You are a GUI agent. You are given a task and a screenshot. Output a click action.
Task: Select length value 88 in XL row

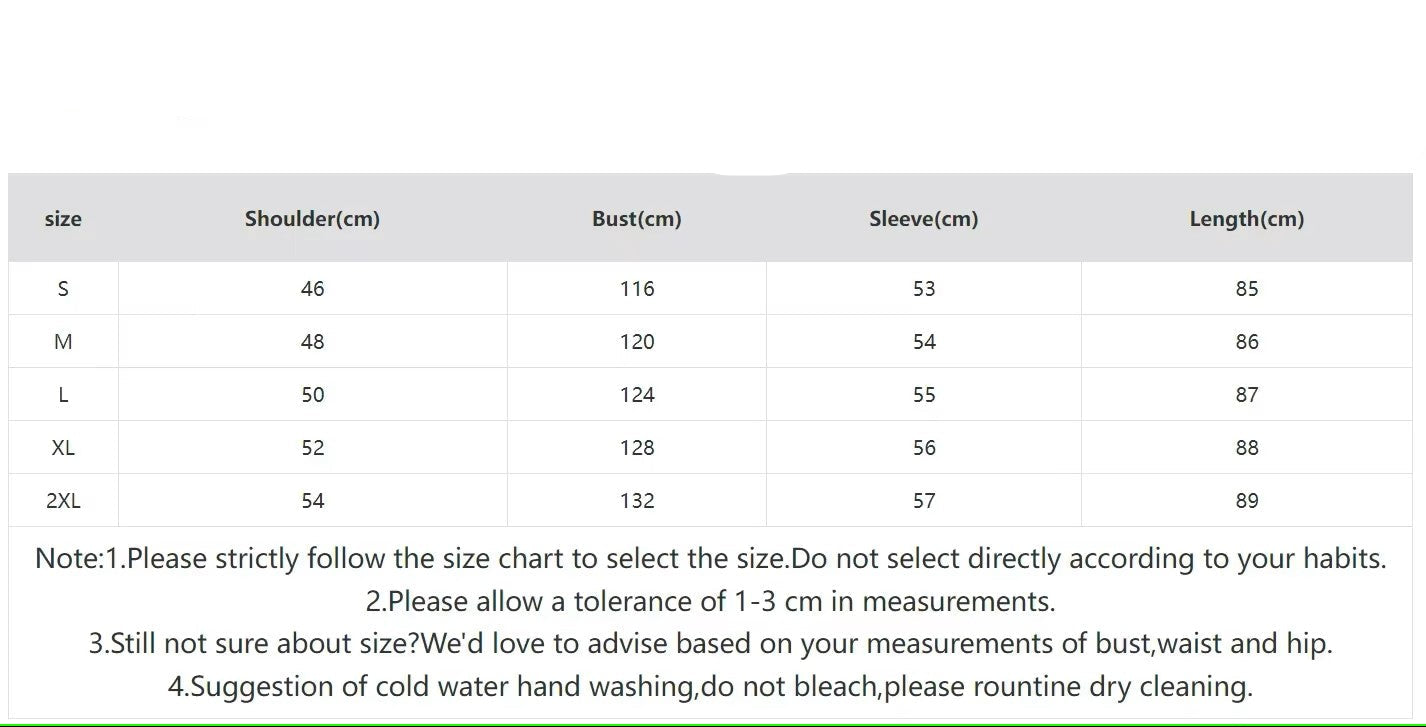[x=1246, y=448]
